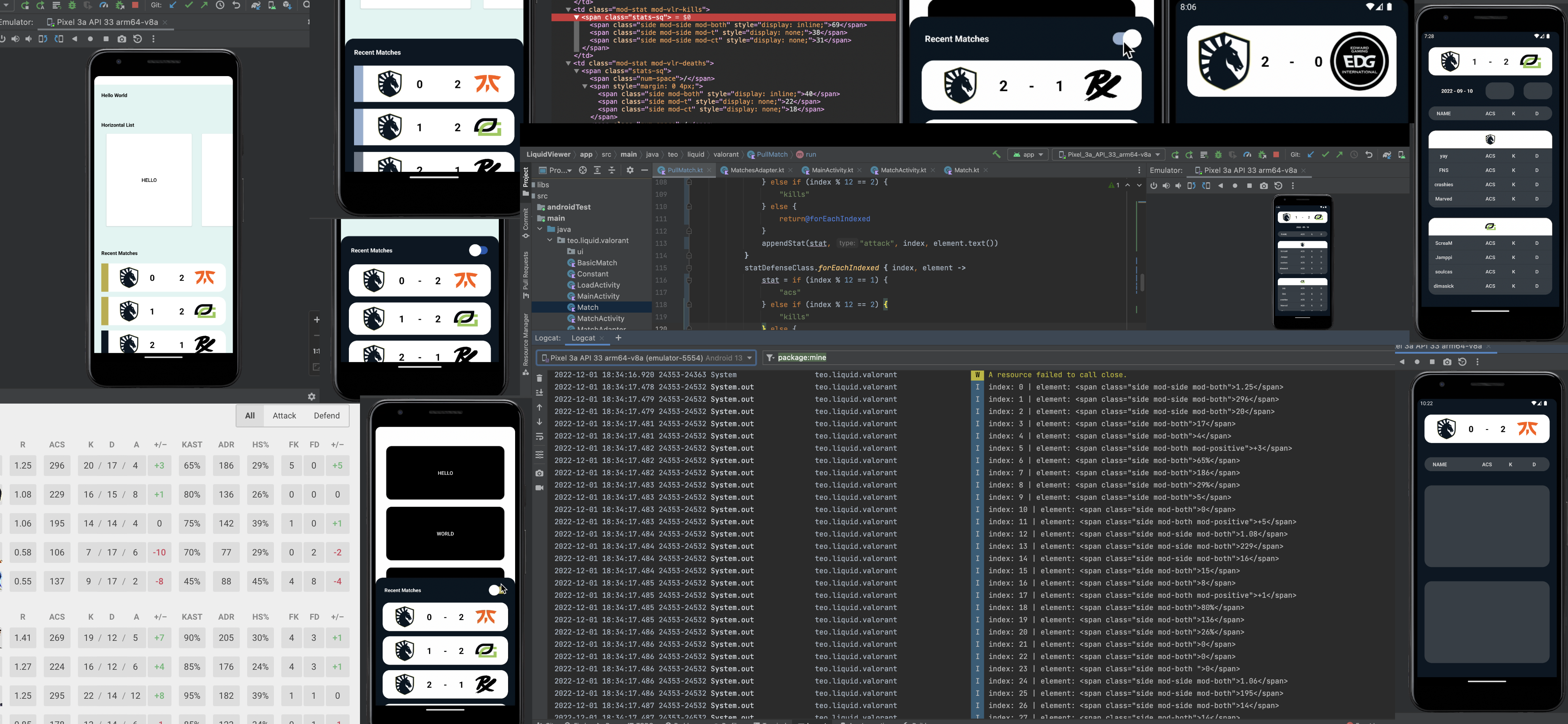
Task: Toggle soft-wrap in the logcat sidebar
Action: 539,437
